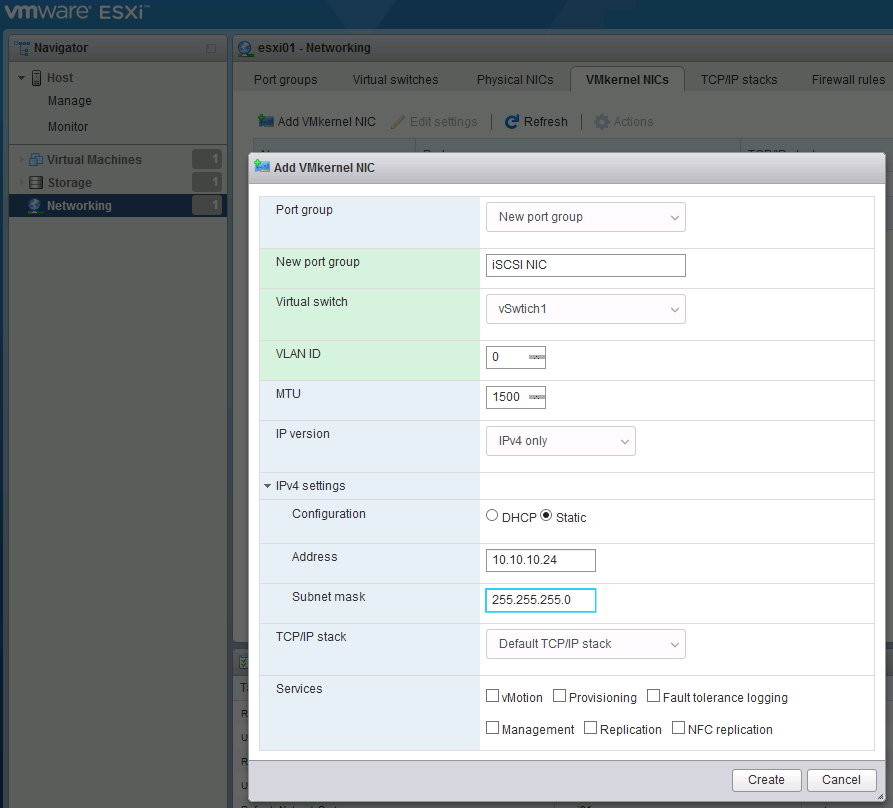Click the Actions toolbar label
The width and height of the screenshot is (893, 808).
click(633, 122)
